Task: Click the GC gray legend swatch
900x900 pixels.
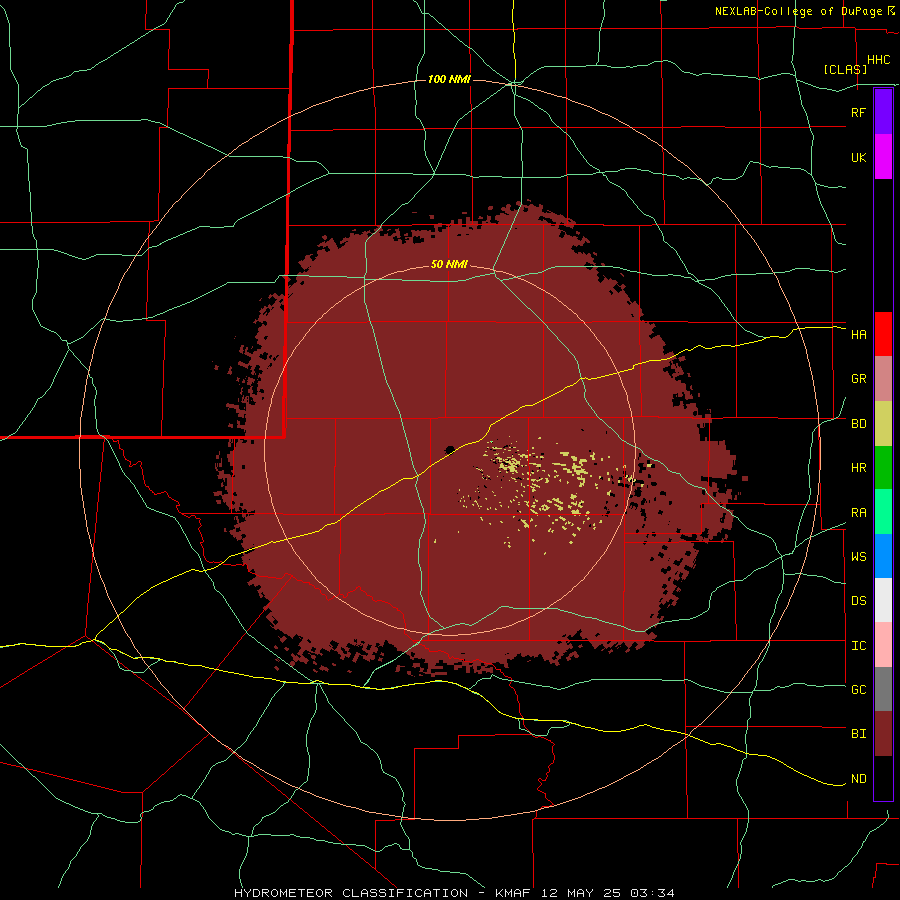Action: (883, 689)
